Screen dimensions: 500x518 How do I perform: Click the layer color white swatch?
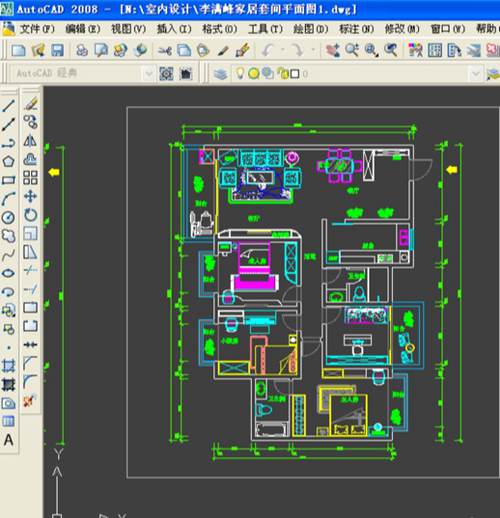[x=295, y=74]
